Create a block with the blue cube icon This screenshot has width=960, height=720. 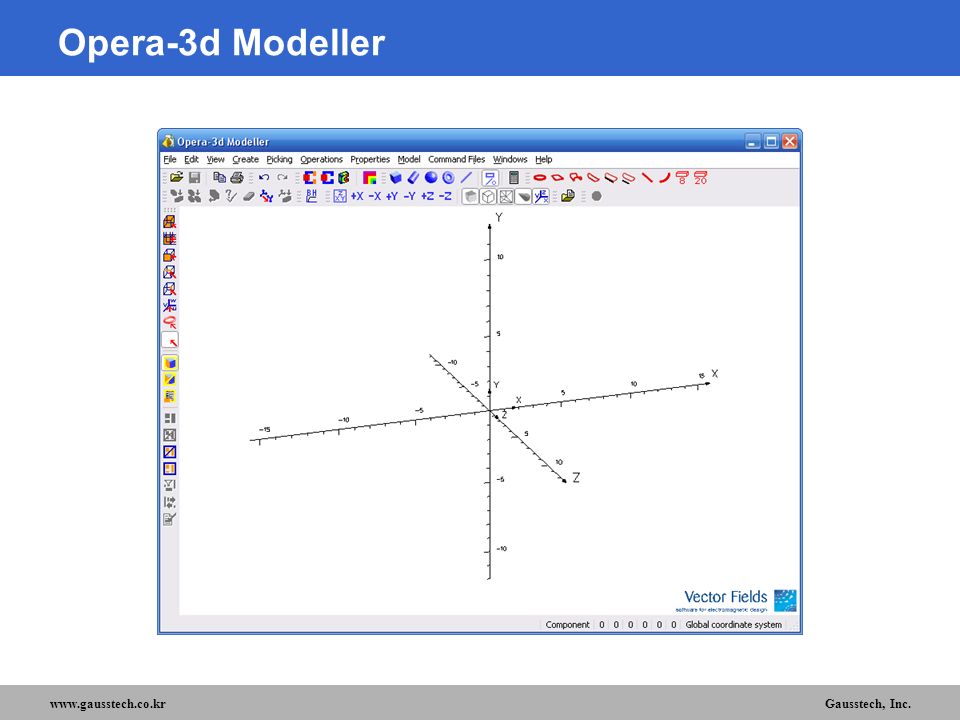[396, 178]
